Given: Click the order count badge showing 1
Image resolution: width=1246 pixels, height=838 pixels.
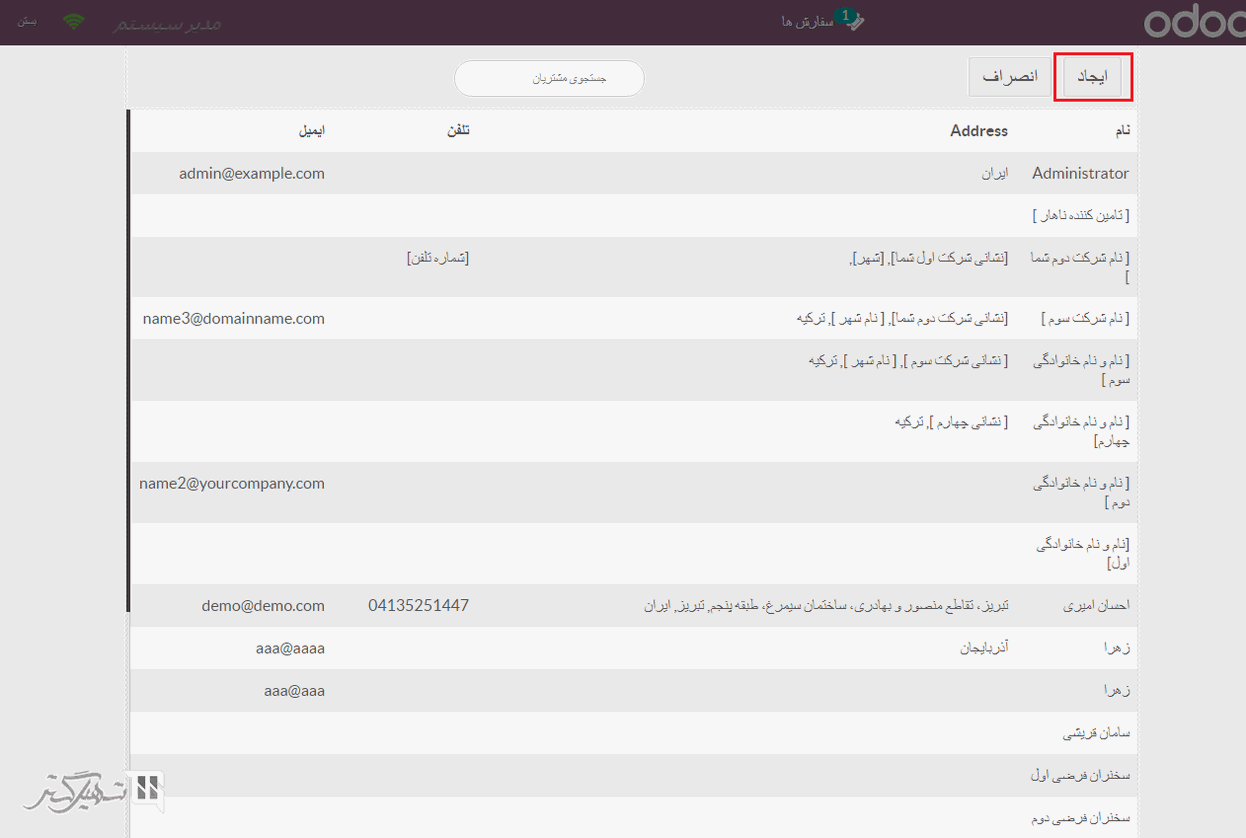Looking at the screenshot, I should [846, 16].
